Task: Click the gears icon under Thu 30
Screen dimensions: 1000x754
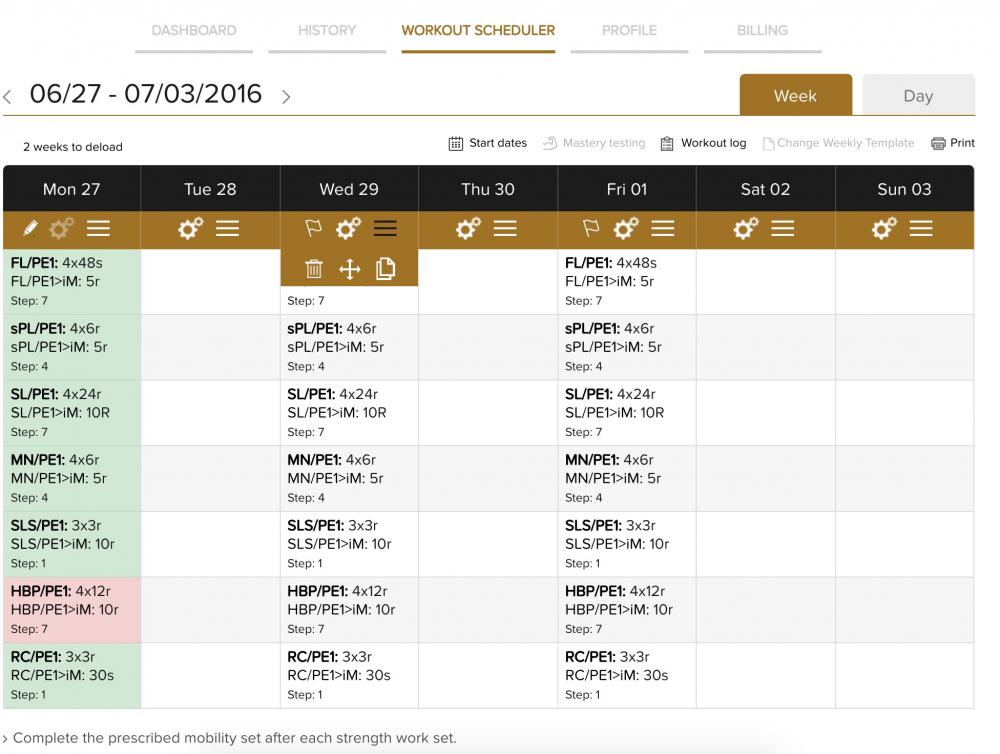Action: coord(468,228)
